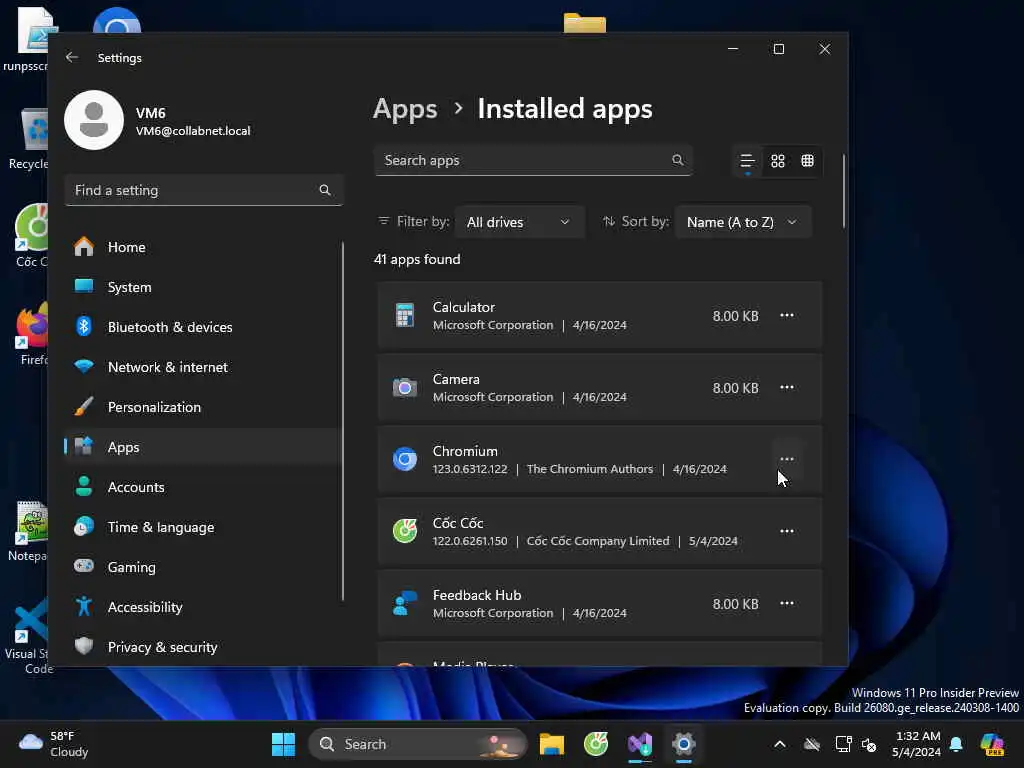Click the Calculator 8.00 KB size
1024x768 pixels.
point(735,316)
